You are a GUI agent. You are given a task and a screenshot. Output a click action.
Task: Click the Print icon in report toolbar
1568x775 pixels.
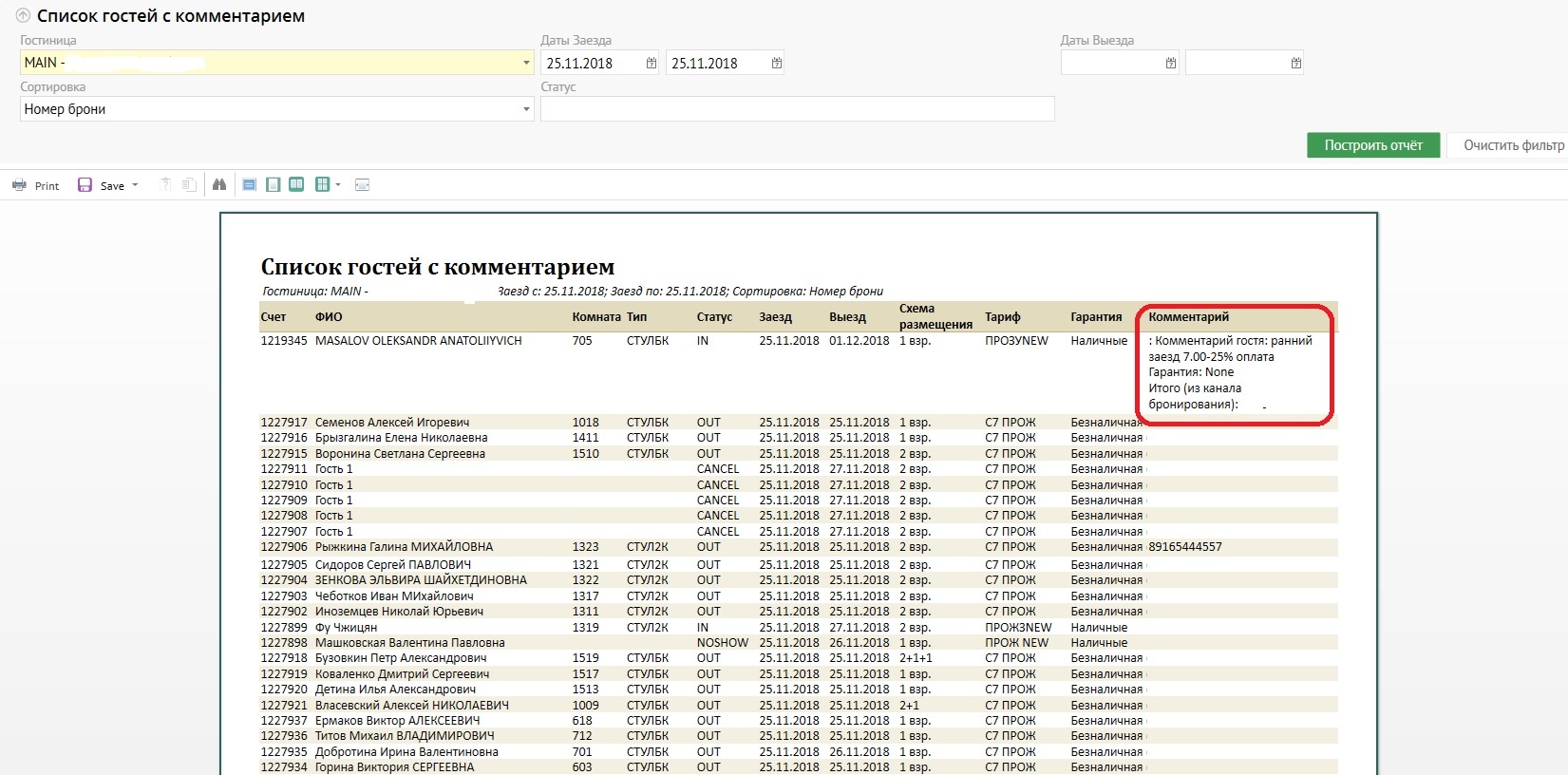pos(19,185)
